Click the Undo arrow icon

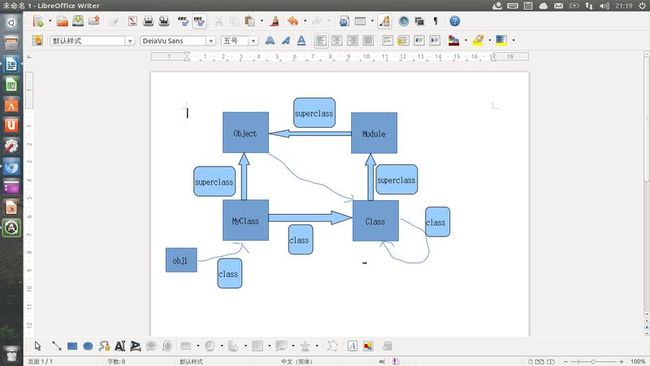tap(293, 21)
